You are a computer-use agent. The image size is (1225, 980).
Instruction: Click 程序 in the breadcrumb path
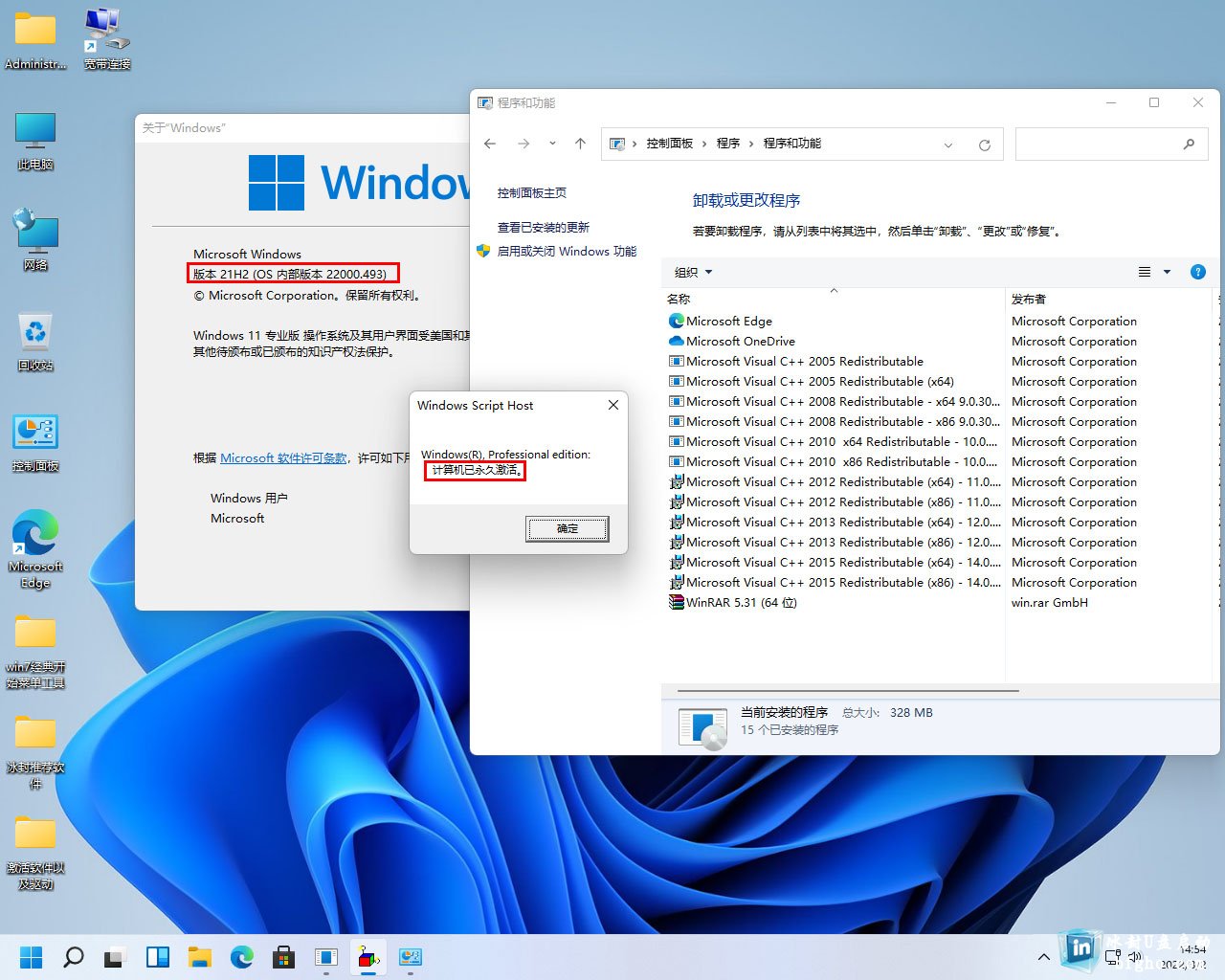[728, 144]
